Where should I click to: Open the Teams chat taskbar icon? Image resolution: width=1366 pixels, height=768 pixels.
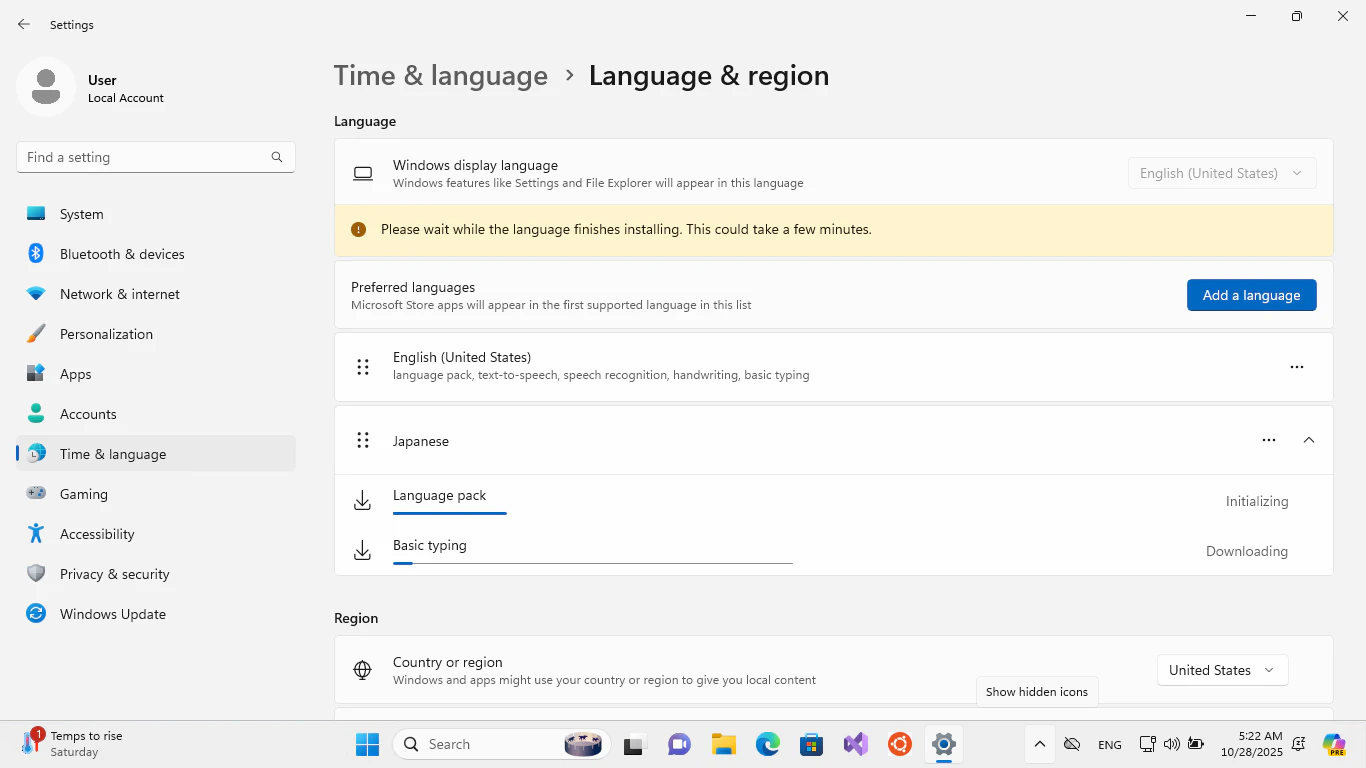click(679, 744)
